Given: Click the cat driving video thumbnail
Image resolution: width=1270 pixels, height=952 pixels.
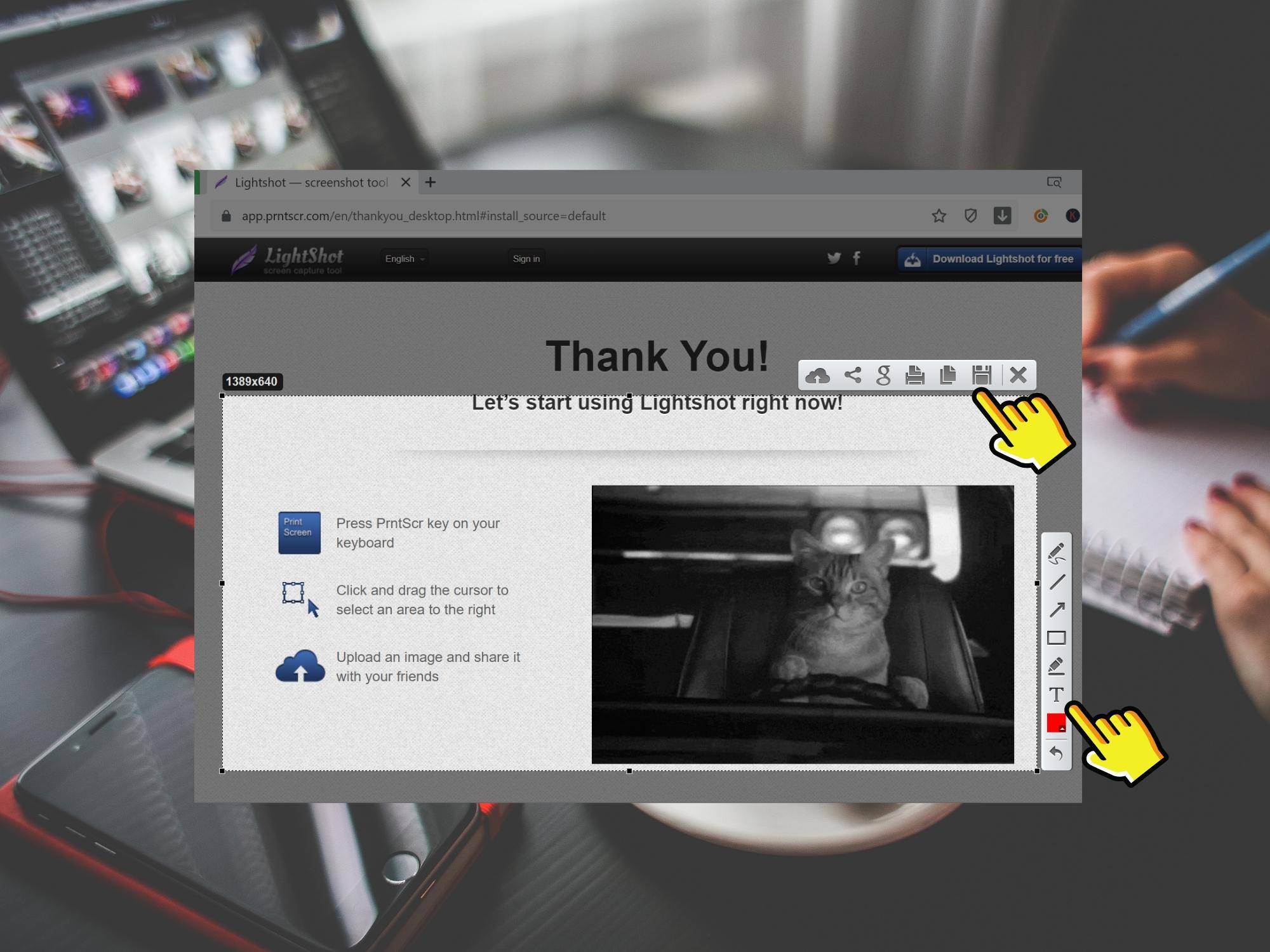Looking at the screenshot, I should tap(803, 625).
